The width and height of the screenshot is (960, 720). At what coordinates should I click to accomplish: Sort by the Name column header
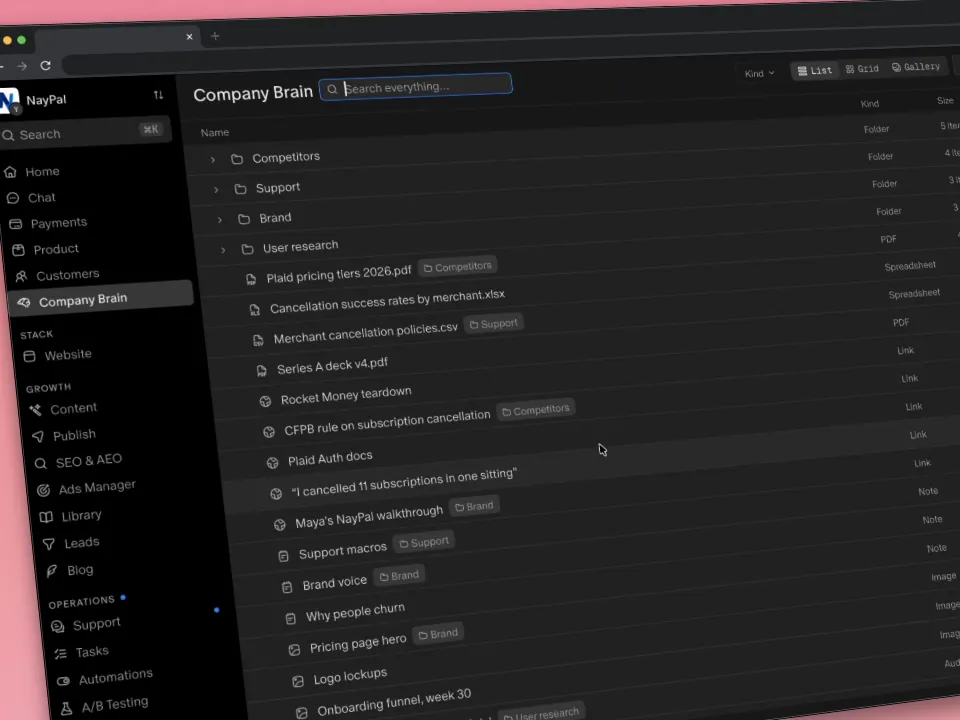click(215, 132)
